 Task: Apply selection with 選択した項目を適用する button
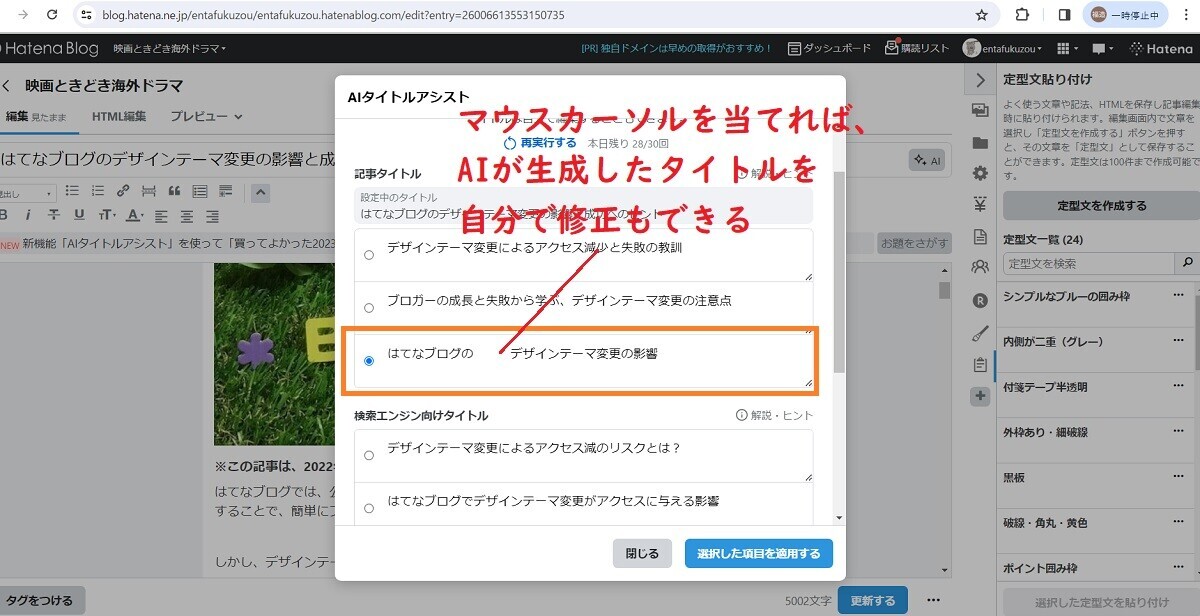[x=759, y=552]
